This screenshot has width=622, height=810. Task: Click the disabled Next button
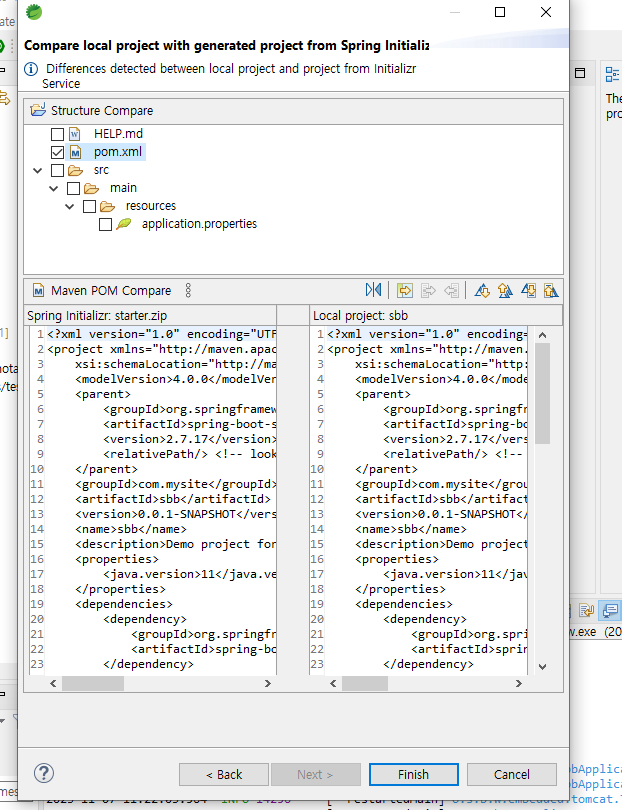pos(315,774)
